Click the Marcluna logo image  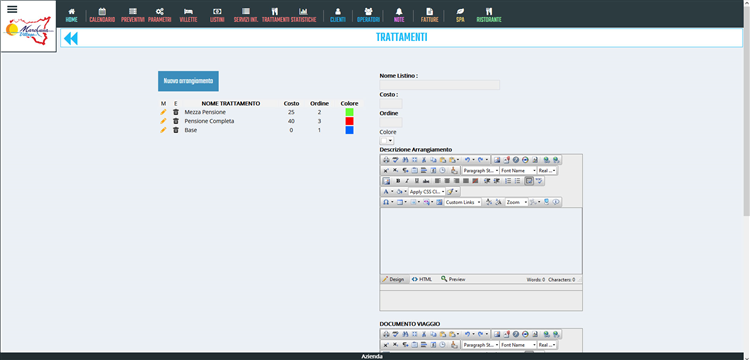pyautogui.click(x=28, y=32)
